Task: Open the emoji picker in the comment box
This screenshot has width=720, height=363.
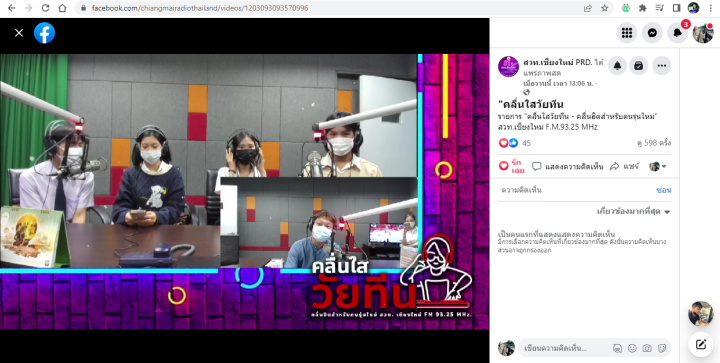Action: pyautogui.click(x=632, y=348)
